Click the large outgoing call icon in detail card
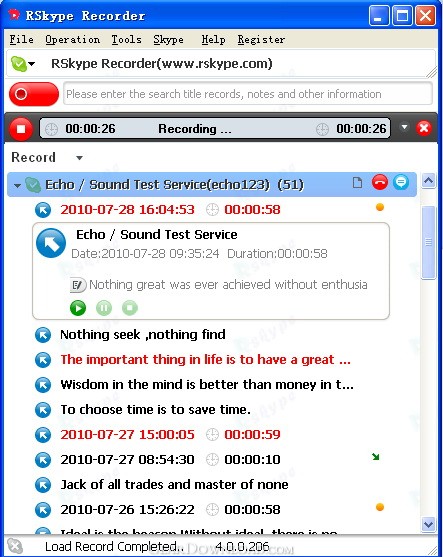Image resolution: width=443 pixels, height=557 pixels. [x=51, y=243]
